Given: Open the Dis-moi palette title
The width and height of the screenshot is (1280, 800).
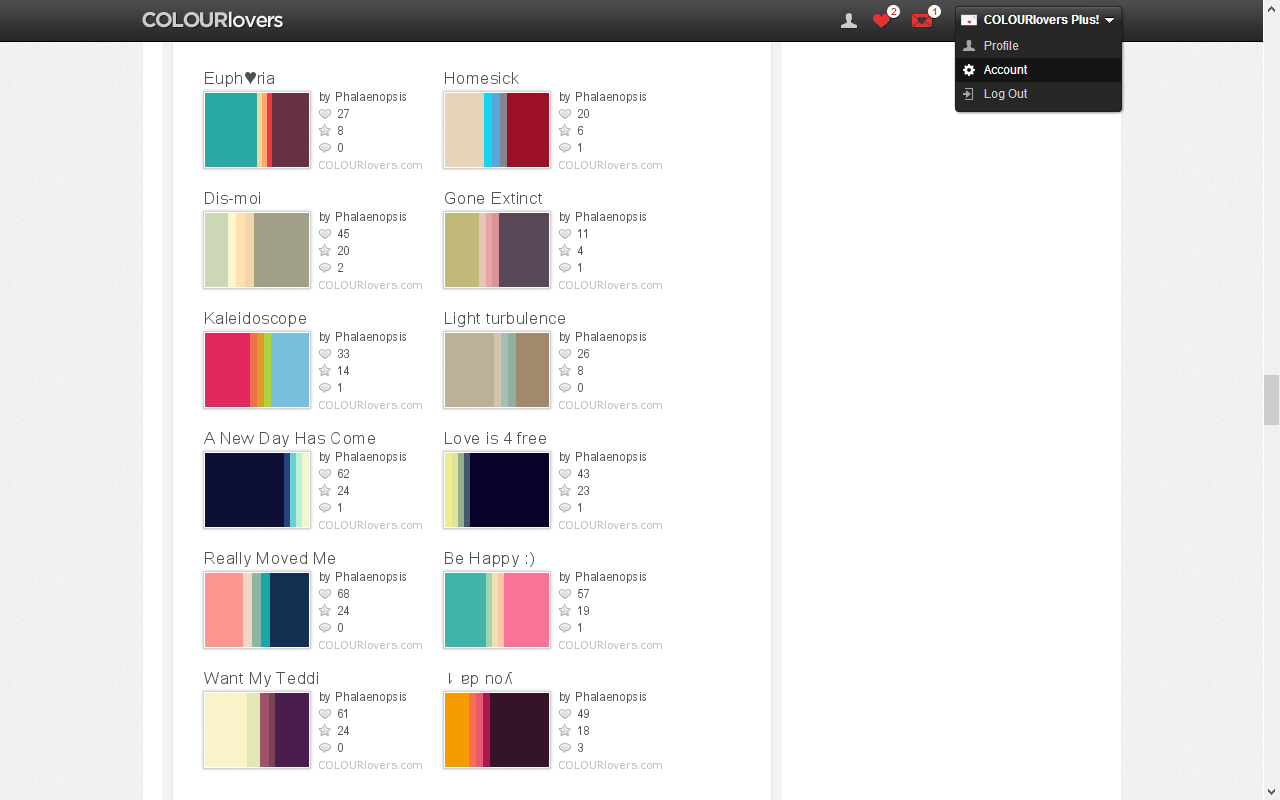Looking at the screenshot, I should [x=232, y=198].
